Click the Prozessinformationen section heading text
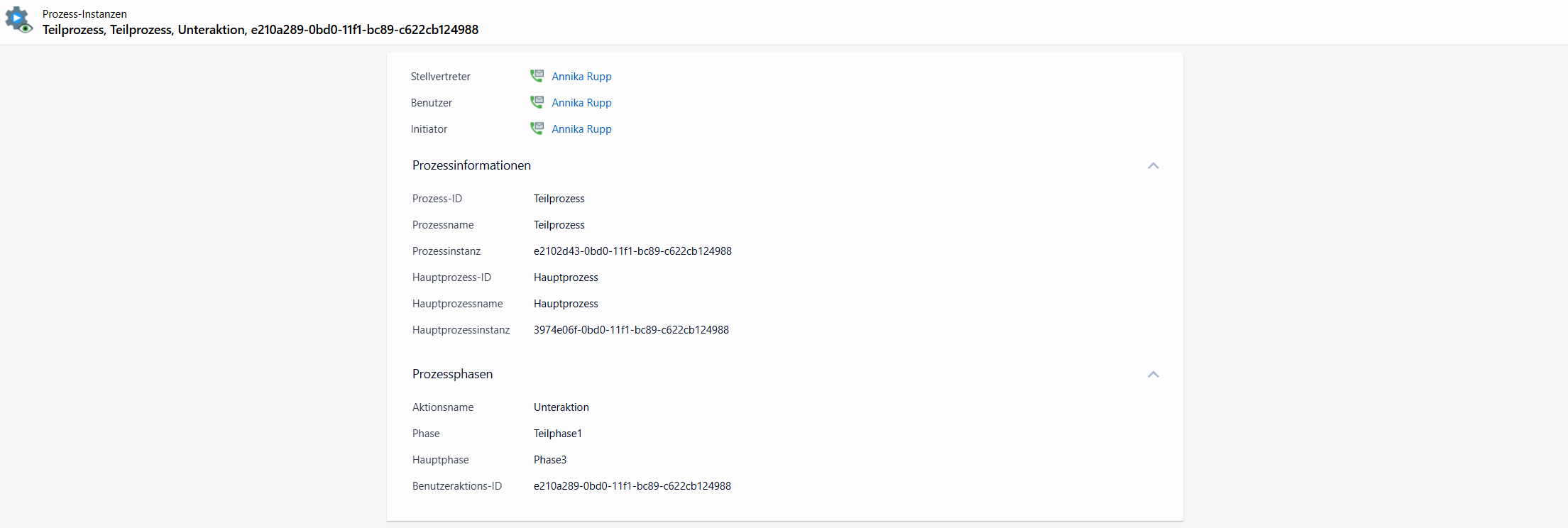The height and width of the screenshot is (528, 1568). pos(471,165)
